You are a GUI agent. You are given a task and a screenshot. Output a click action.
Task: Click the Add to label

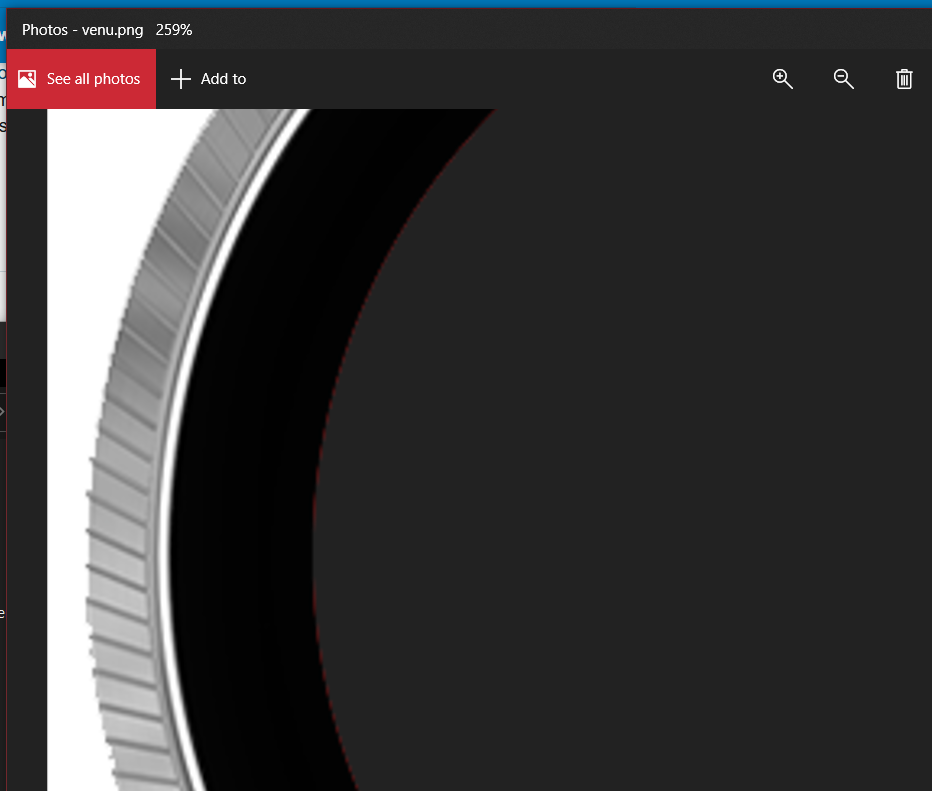[224, 79]
